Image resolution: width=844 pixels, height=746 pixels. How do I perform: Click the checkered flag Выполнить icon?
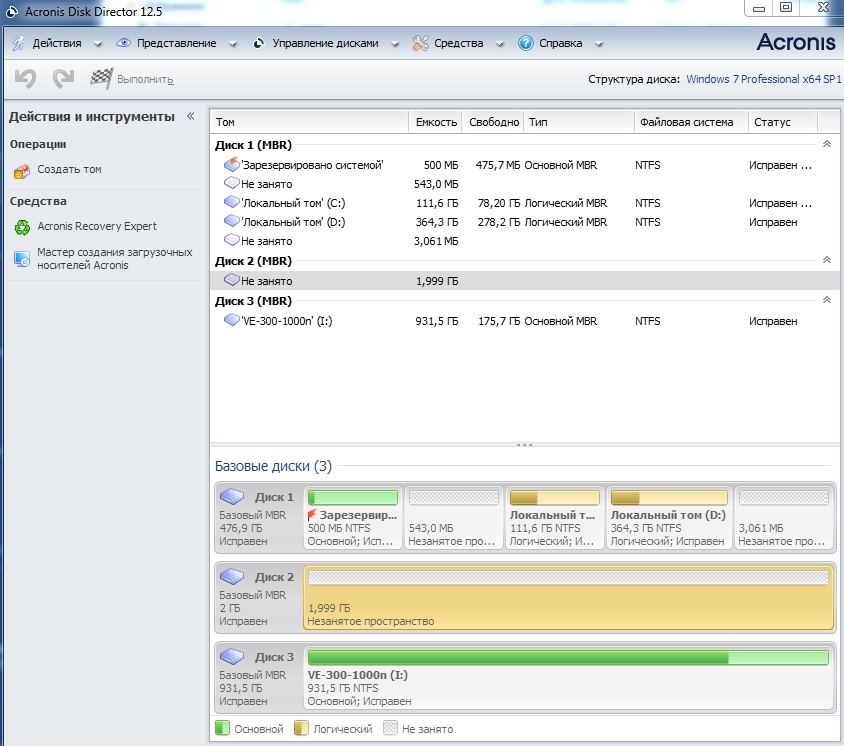(x=101, y=78)
